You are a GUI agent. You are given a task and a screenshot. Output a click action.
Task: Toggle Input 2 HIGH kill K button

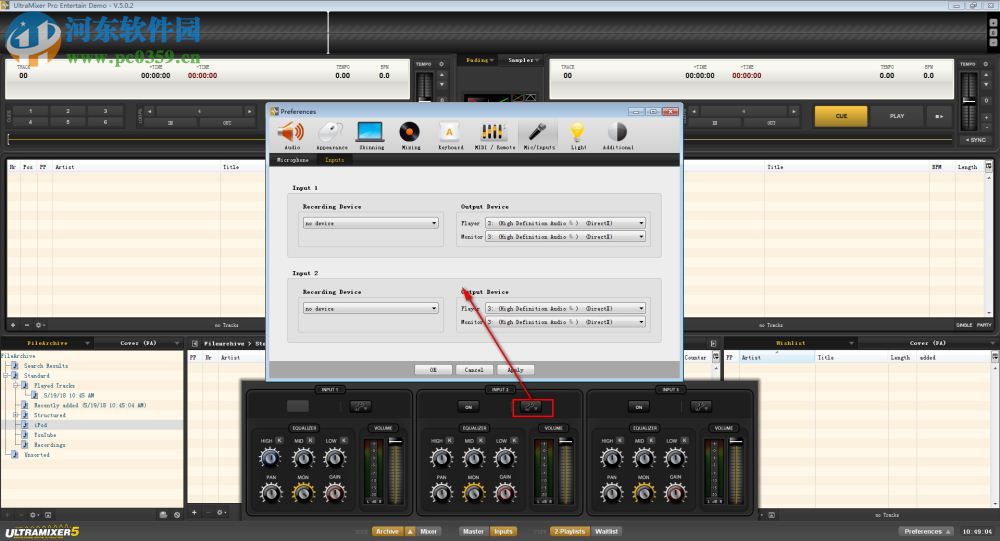pyautogui.click(x=450, y=440)
